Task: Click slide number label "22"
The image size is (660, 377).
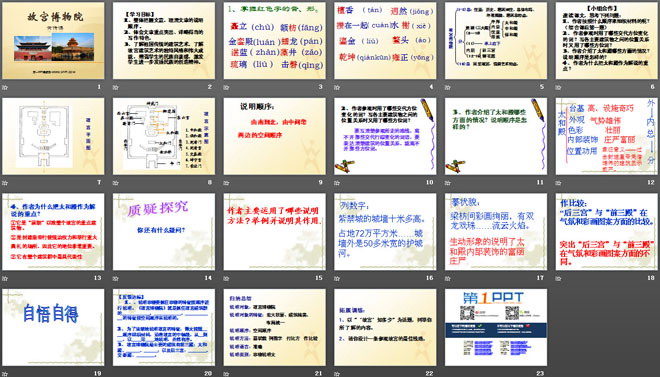Action: 429,374
